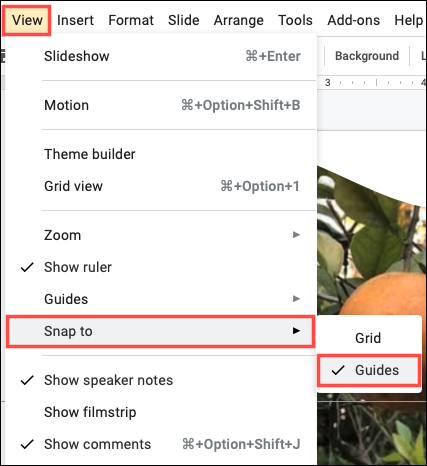Enable Show filmstrip
Screen dimensions: 427x466
(161, 412)
